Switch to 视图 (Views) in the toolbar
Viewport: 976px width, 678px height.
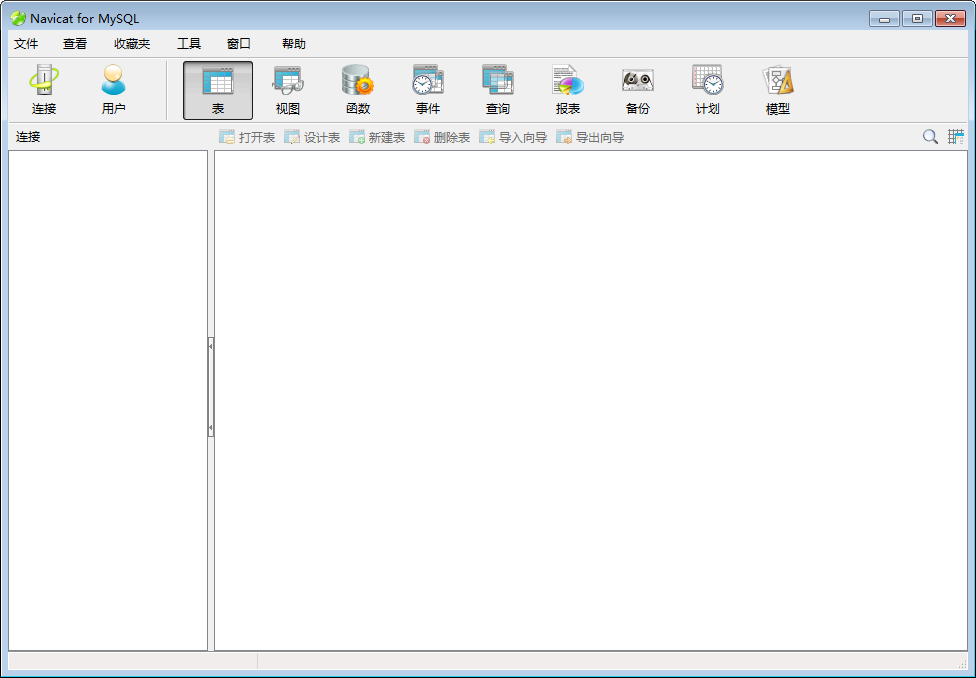point(287,88)
